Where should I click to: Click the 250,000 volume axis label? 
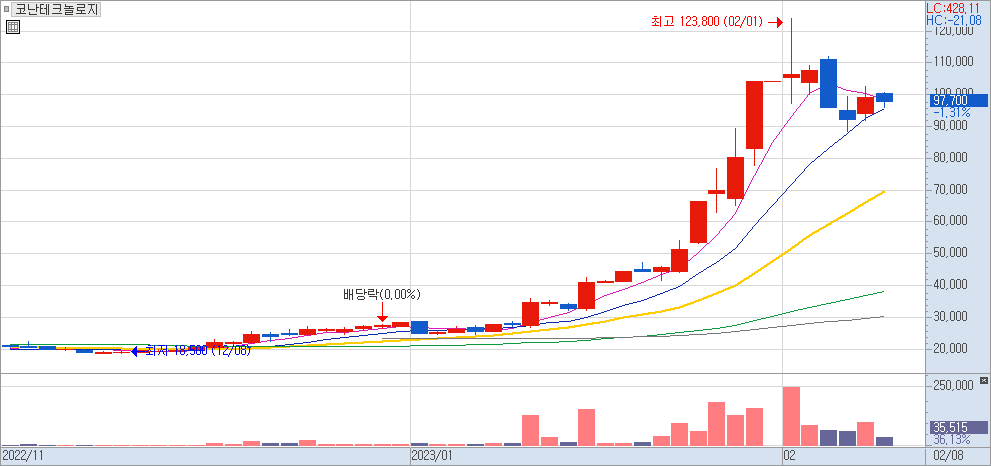(952, 385)
